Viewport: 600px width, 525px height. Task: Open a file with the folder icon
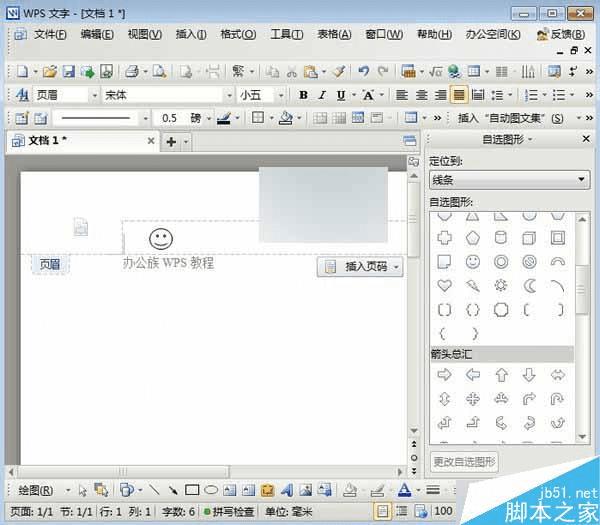[x=50, y=72]
